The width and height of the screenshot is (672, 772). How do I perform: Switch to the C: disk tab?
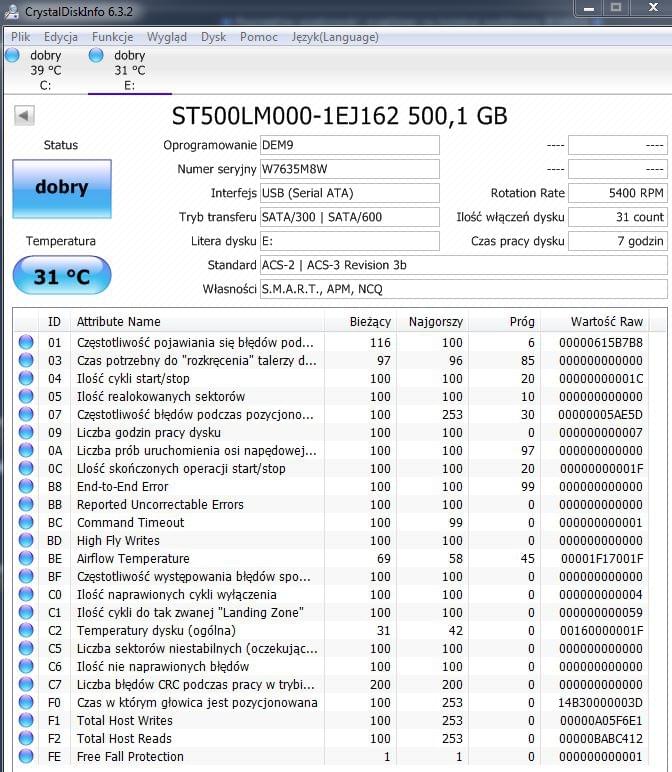click(x=46, y=70)
